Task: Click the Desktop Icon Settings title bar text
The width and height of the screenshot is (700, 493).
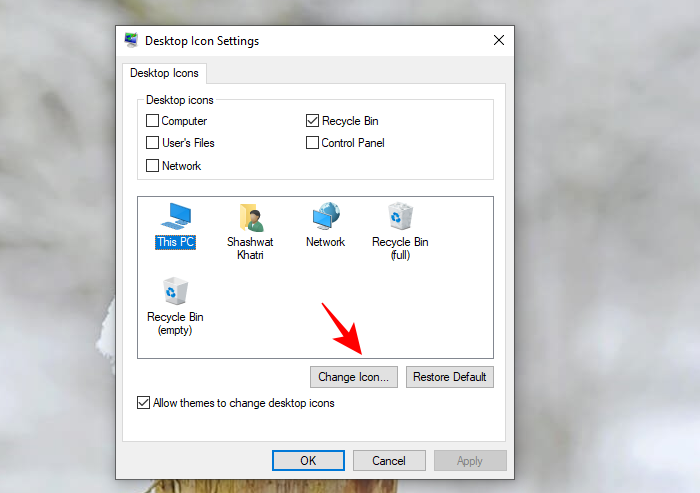Action: tap(202, 41)
